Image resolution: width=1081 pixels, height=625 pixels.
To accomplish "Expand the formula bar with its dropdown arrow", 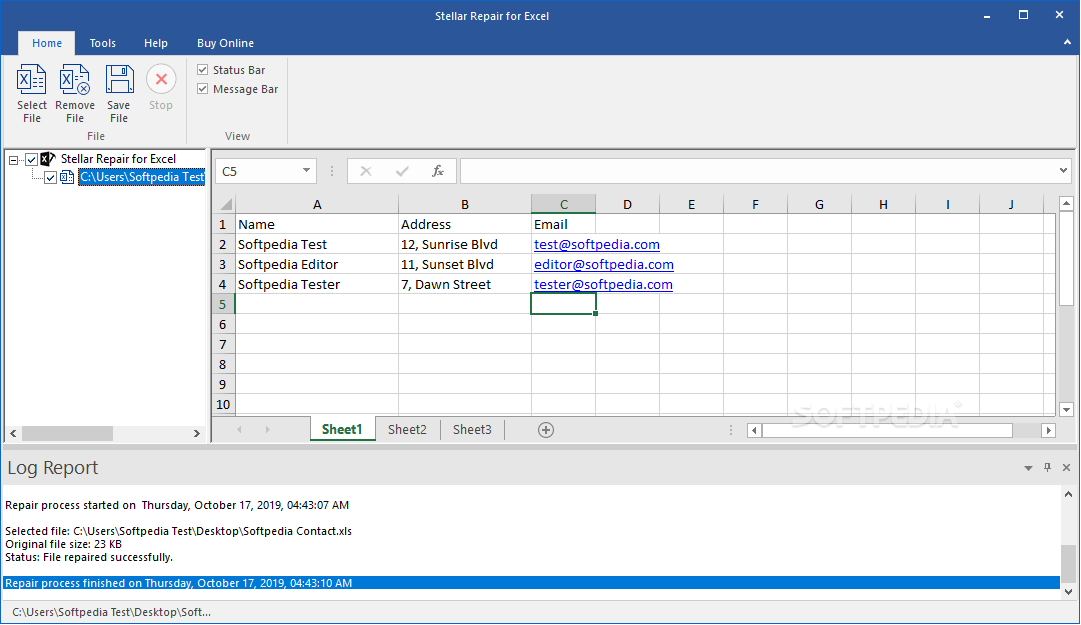I will point(1063,171).
